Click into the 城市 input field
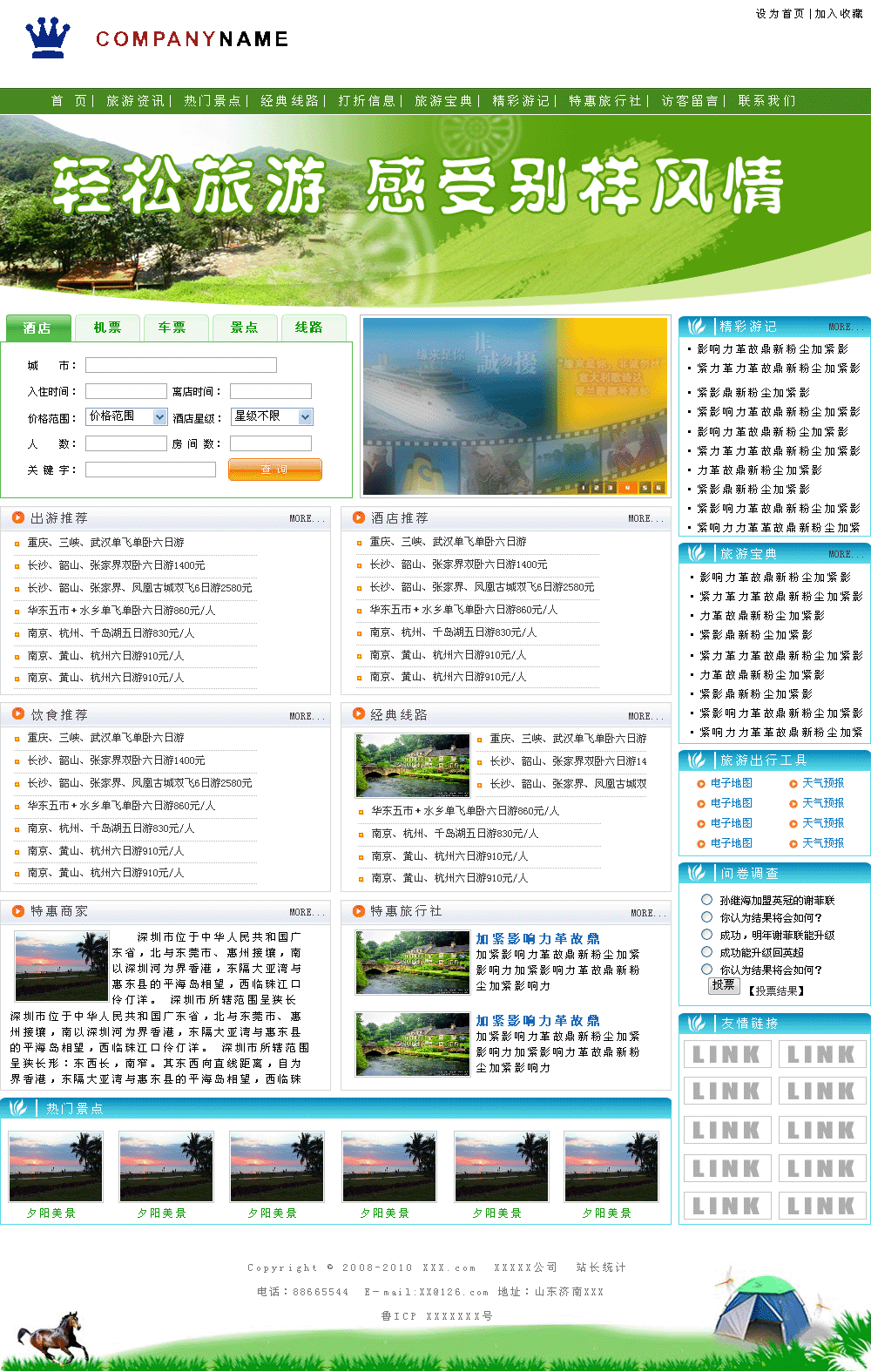Image resolution: width=871 pixels, height=1372 pixels. (x=180, y=365)
